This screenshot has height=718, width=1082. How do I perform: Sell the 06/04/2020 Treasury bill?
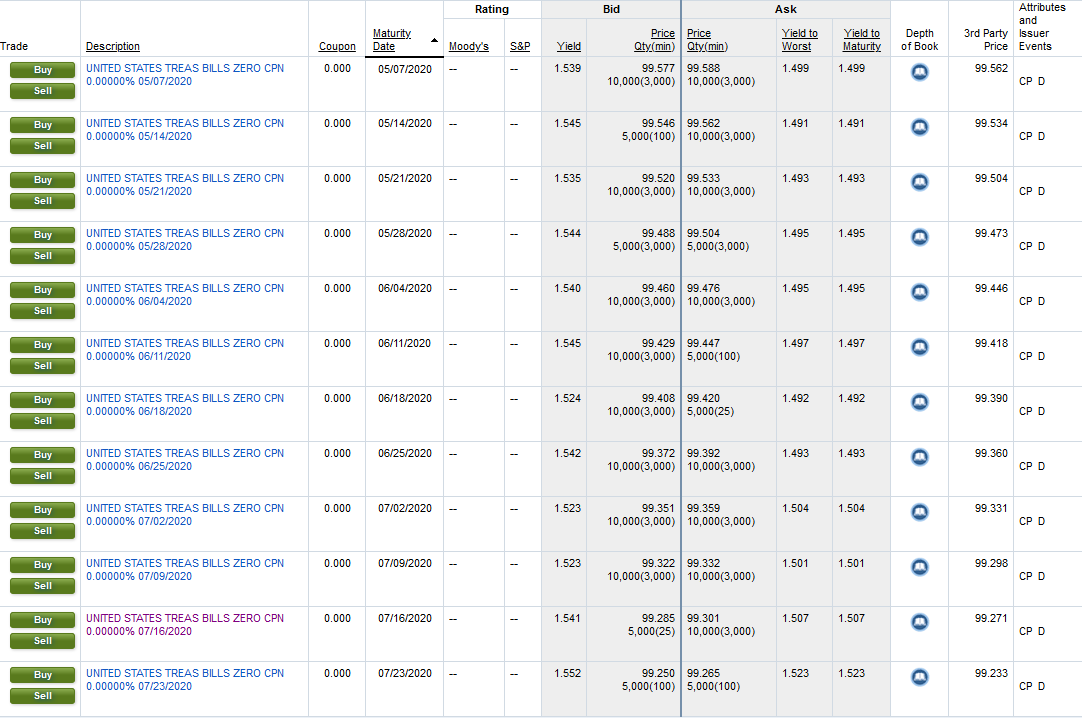[43, 311]
